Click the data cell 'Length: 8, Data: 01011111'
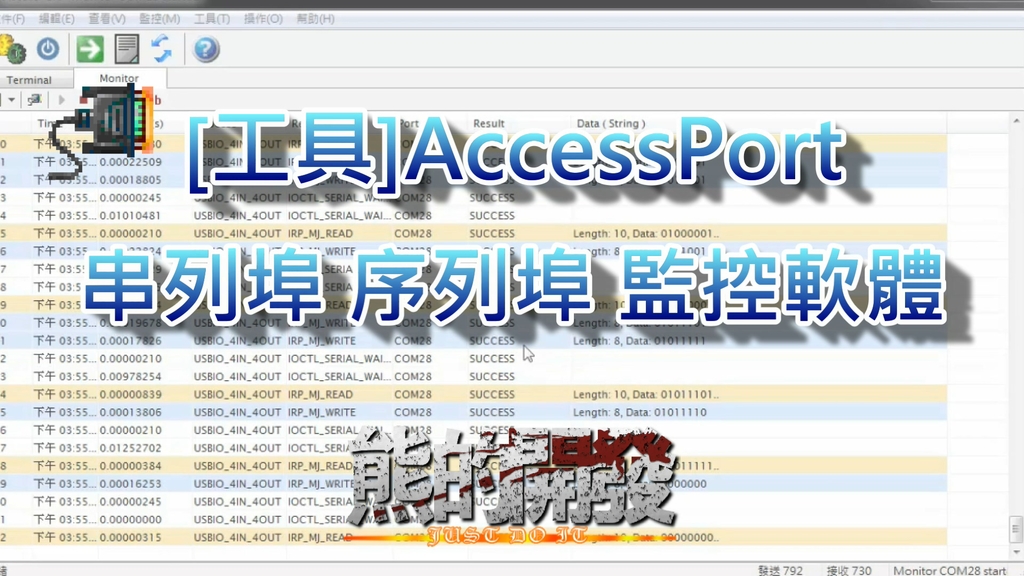Screen dimensions: 1024x576 pos(639,341)
